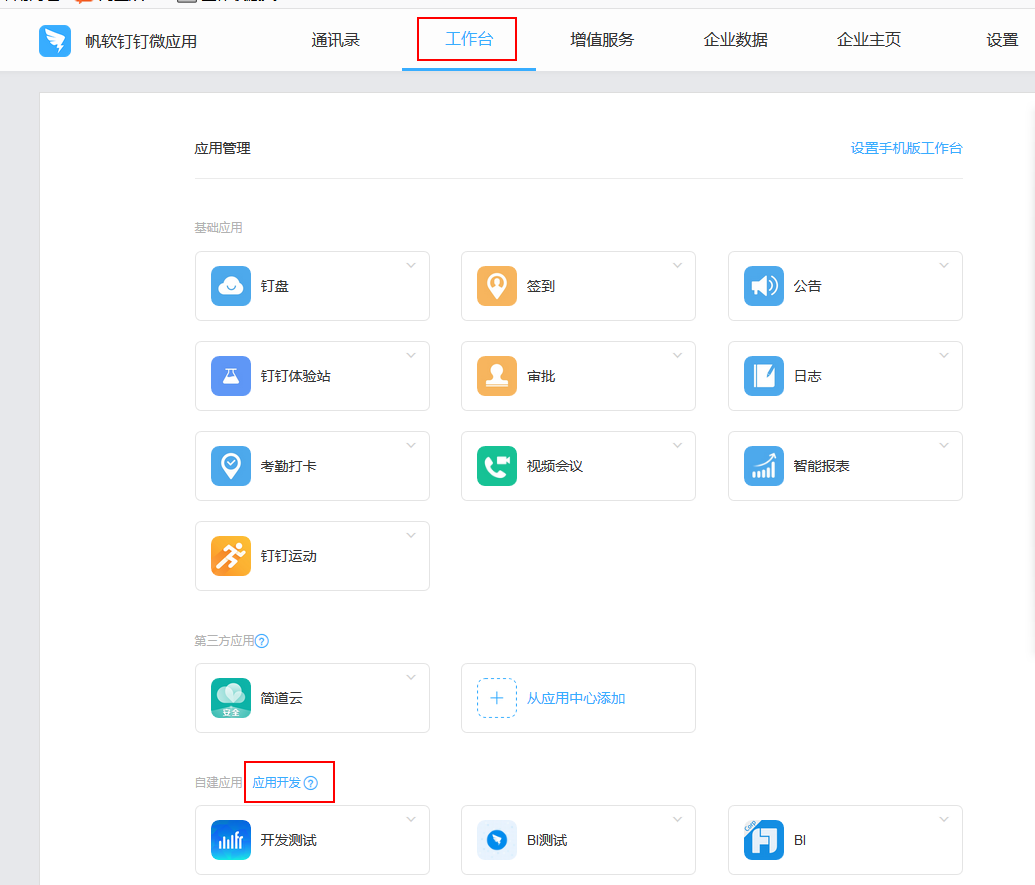Click the 帆软钉钉微应用 title text

coord(141,42)
